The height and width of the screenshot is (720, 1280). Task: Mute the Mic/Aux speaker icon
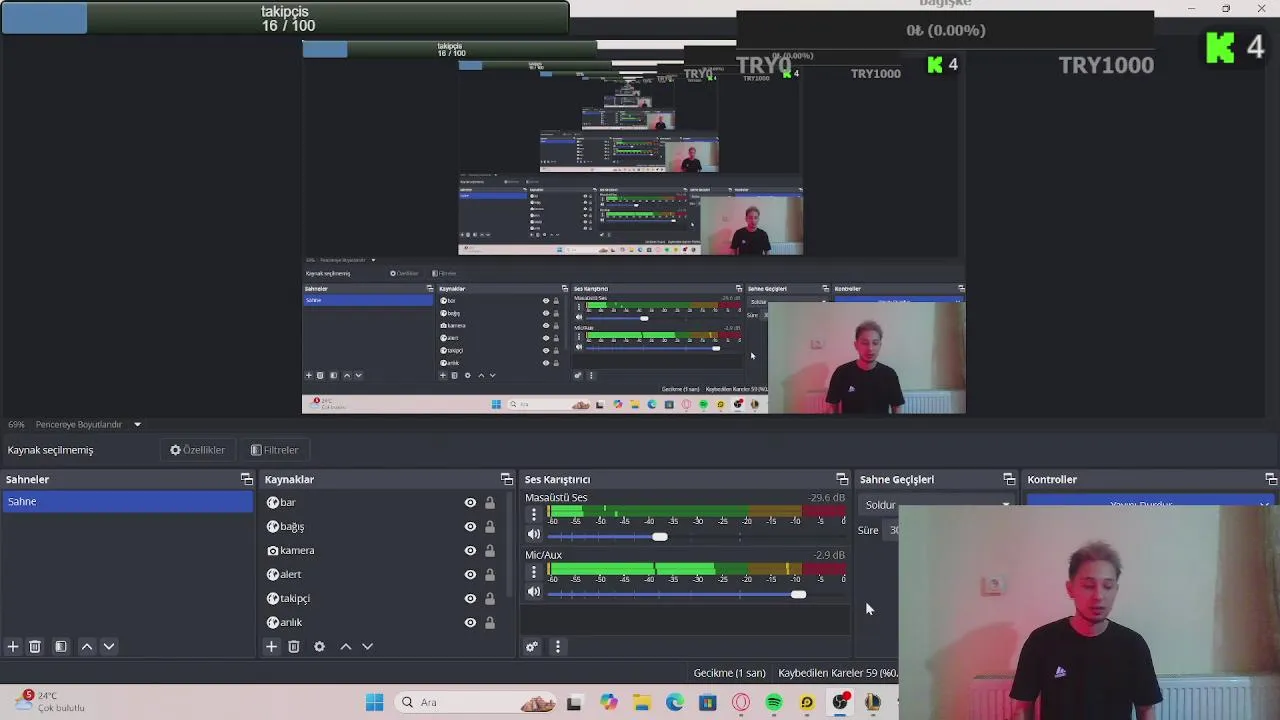tap(534, 592)
